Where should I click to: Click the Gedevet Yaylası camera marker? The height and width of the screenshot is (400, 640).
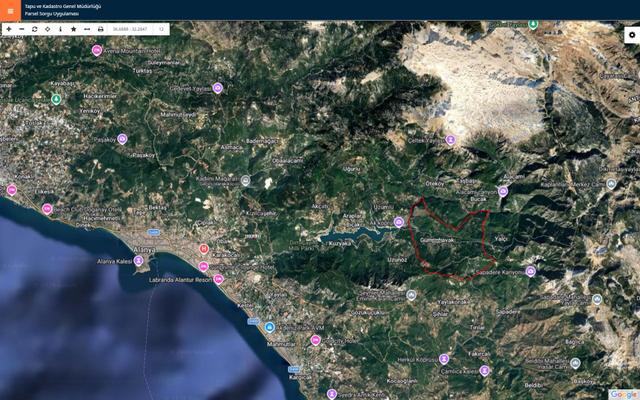tap(218, 88)
